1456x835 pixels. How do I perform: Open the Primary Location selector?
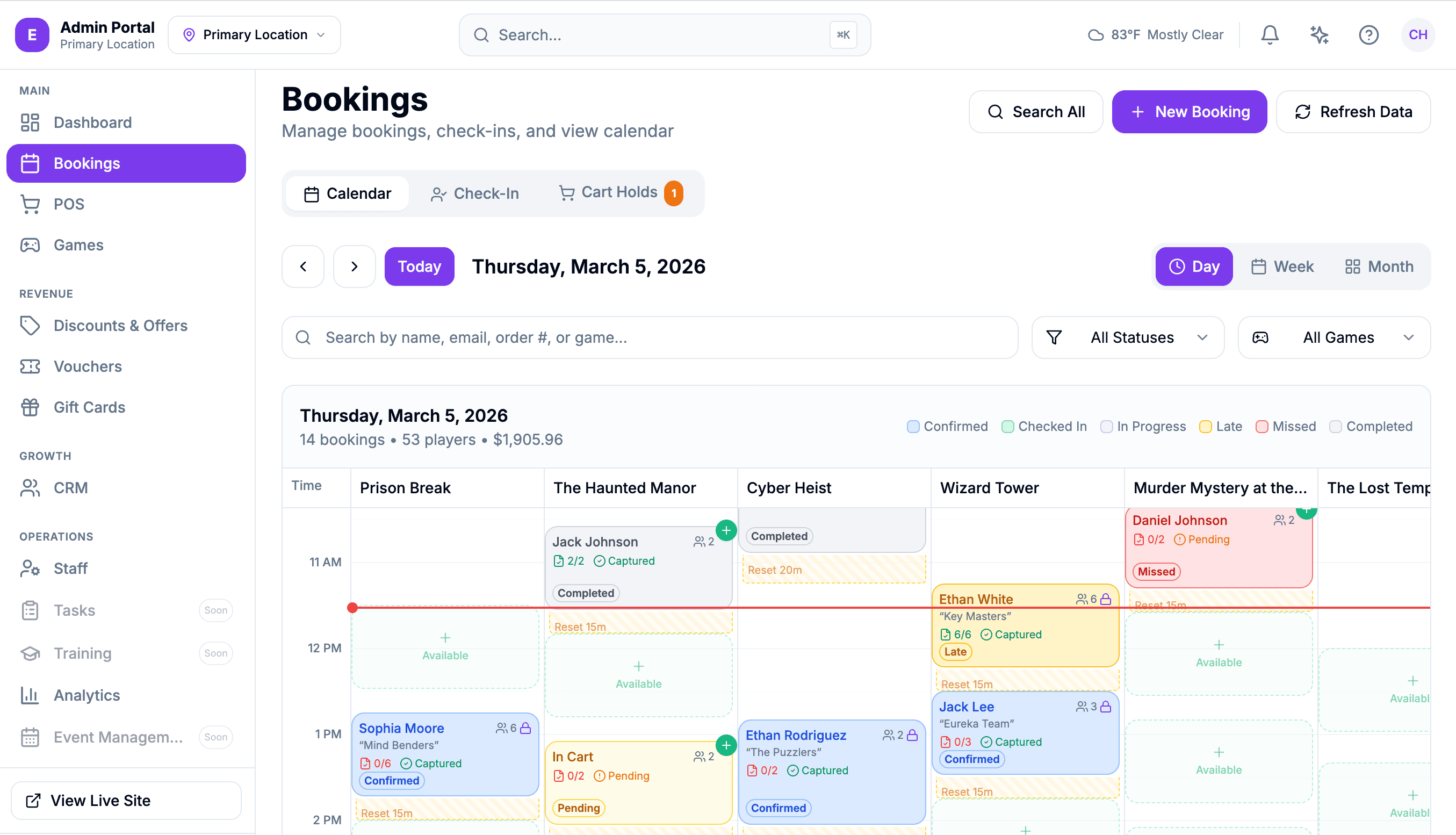[x=254, y=34]
